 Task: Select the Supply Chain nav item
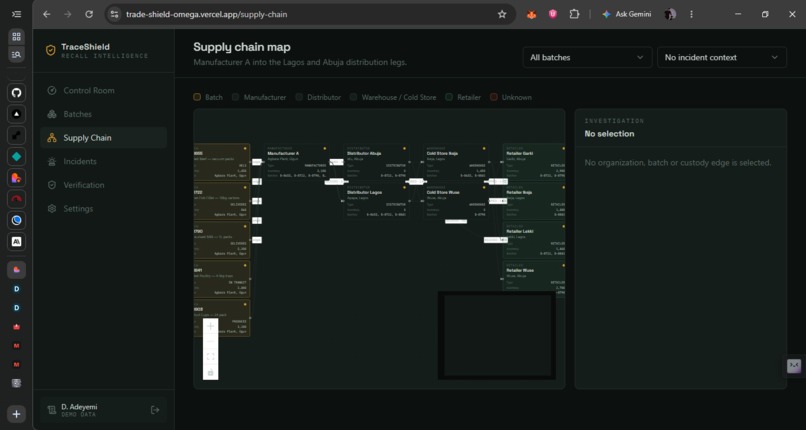(103, 138)
